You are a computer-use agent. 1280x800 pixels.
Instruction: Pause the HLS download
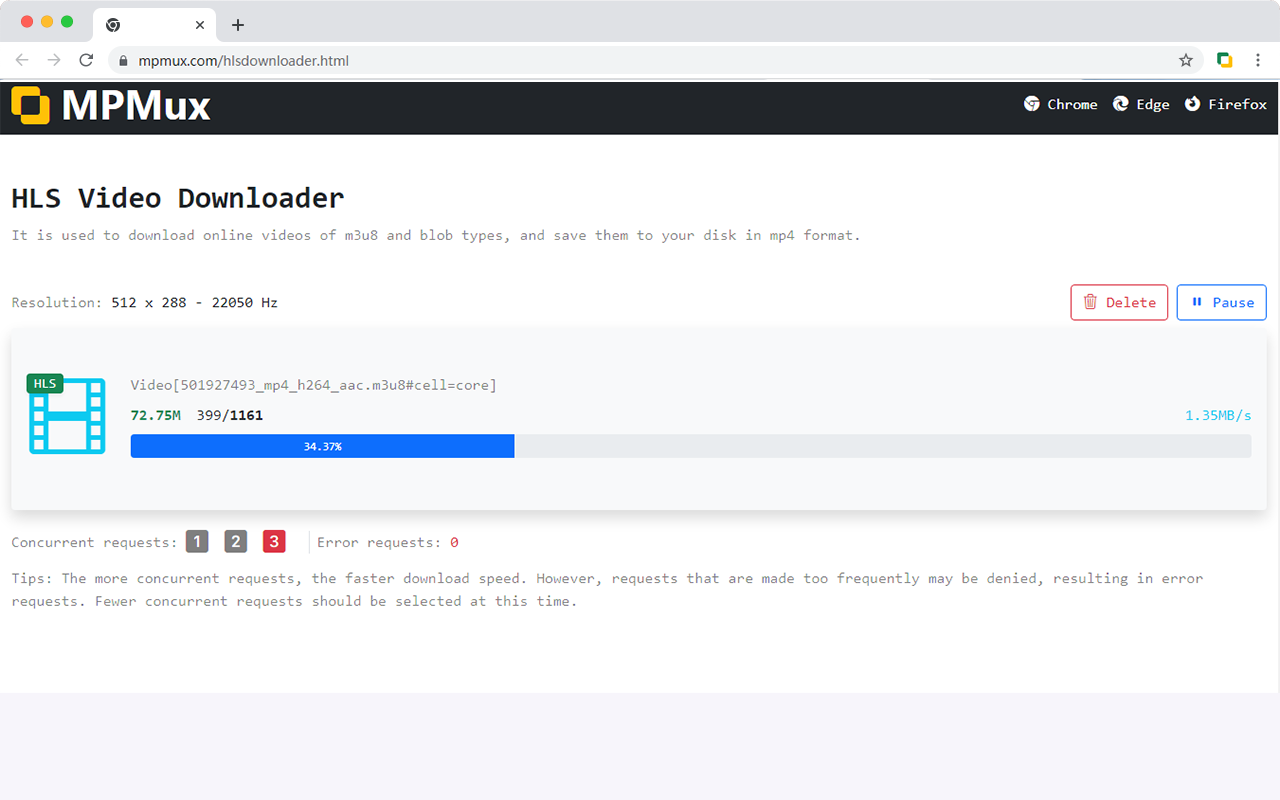1222,302
